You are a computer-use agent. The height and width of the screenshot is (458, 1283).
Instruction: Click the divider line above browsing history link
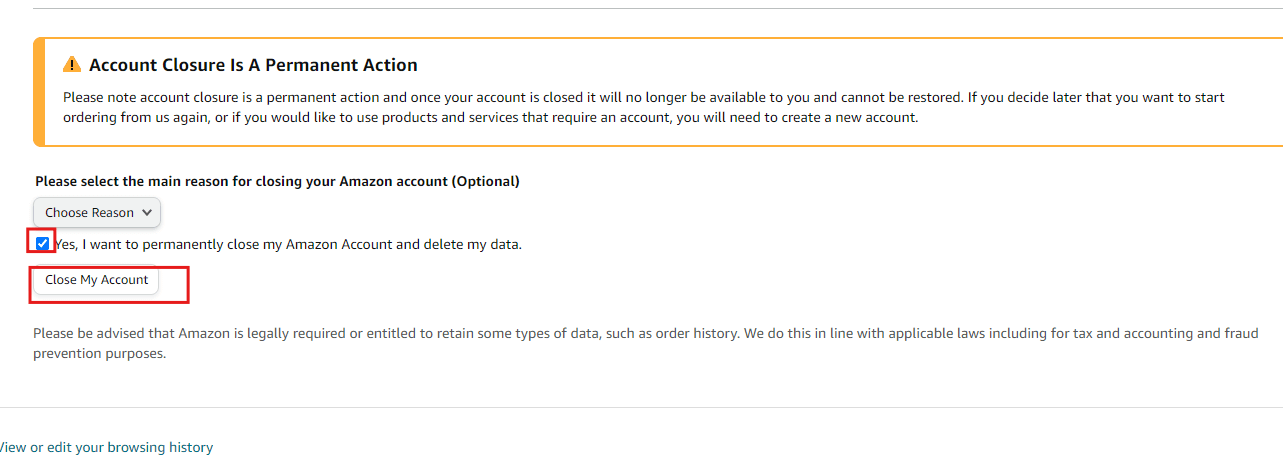point(641,407)
